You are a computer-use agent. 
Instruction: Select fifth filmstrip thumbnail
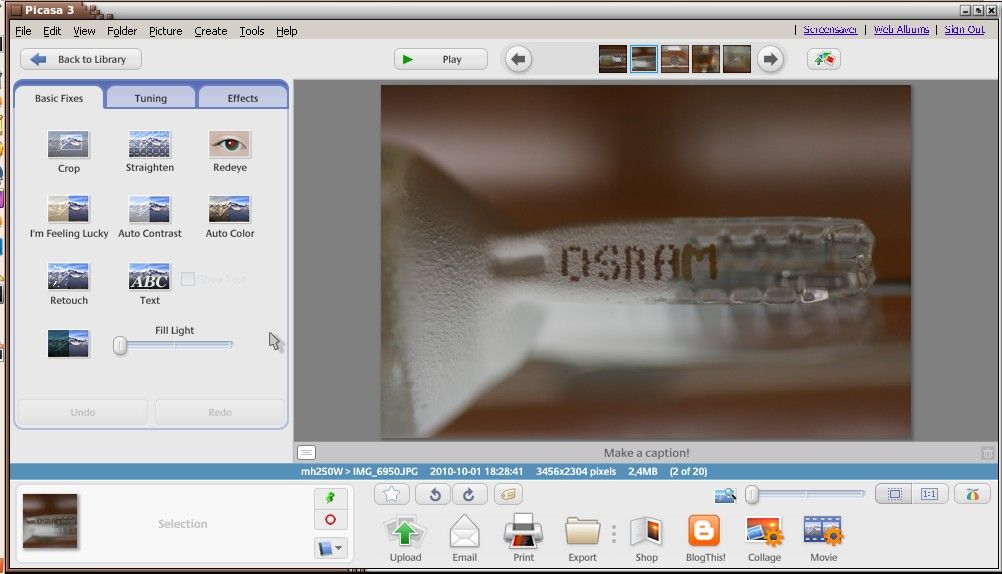(737, 59)
